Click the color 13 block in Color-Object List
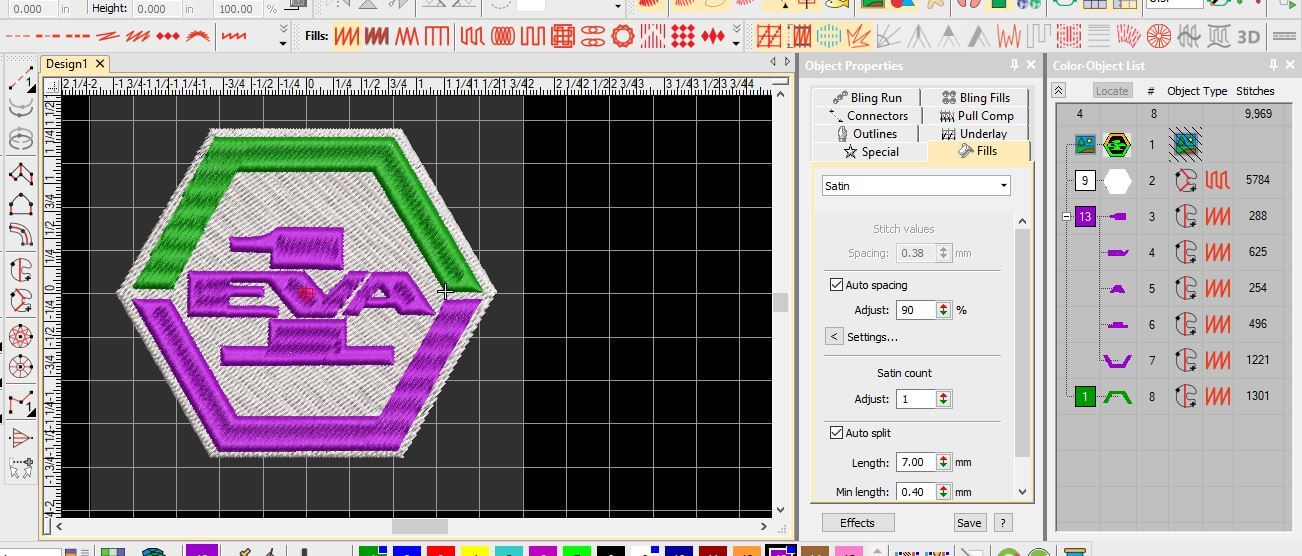The image size is (1302, 556). point(1085,216)
